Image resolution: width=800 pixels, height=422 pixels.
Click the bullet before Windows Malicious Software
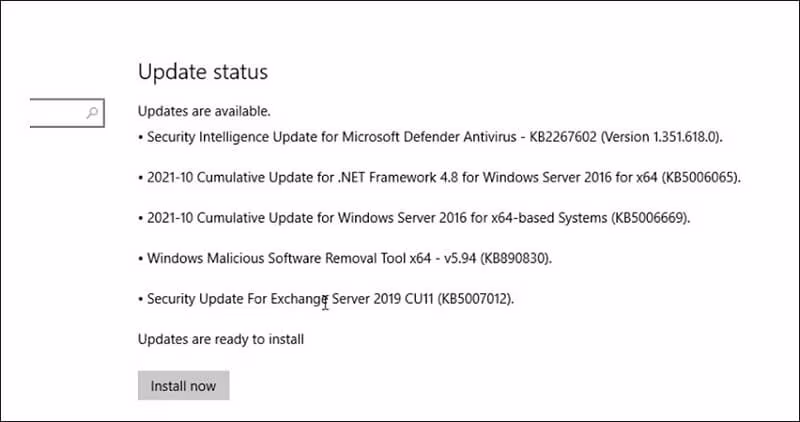[140, 258]
